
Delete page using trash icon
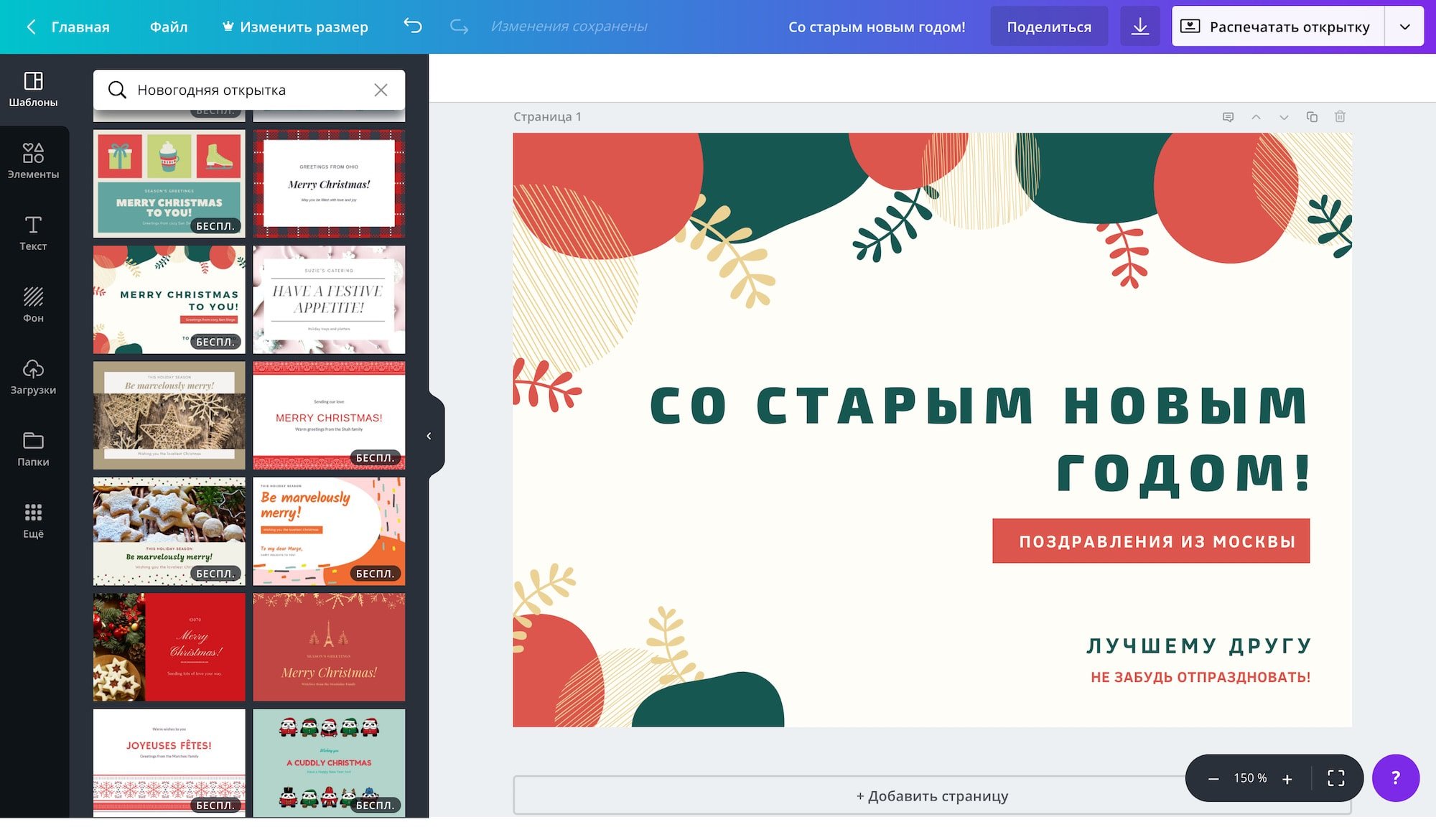point(1340,116)
